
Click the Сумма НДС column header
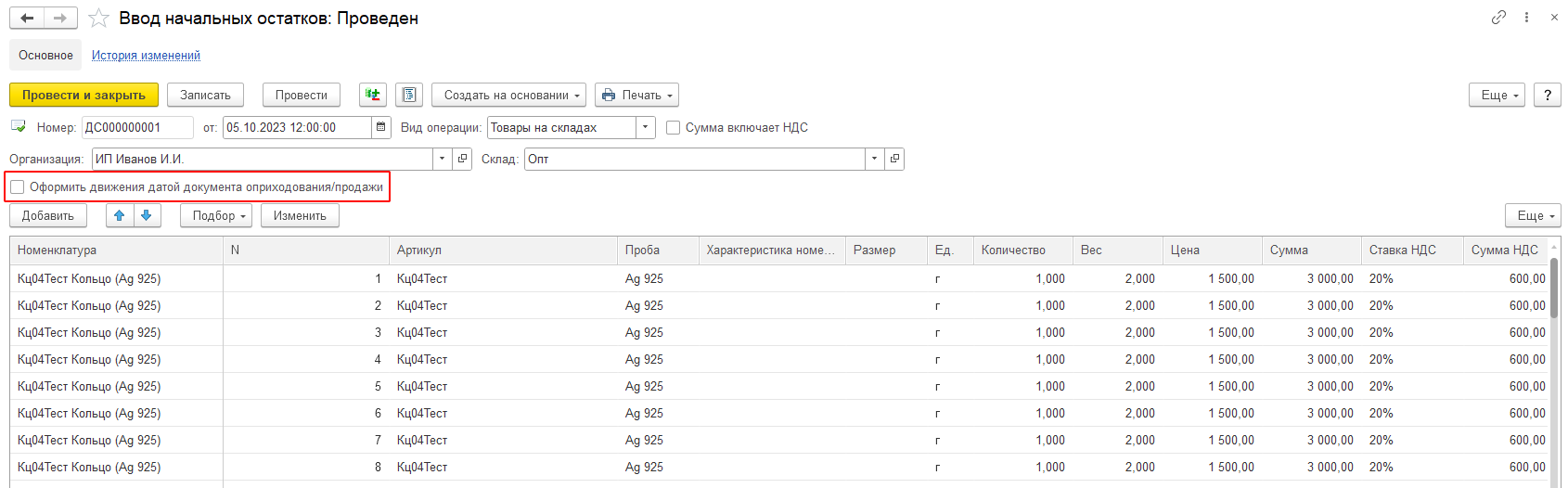[1506, 250]
